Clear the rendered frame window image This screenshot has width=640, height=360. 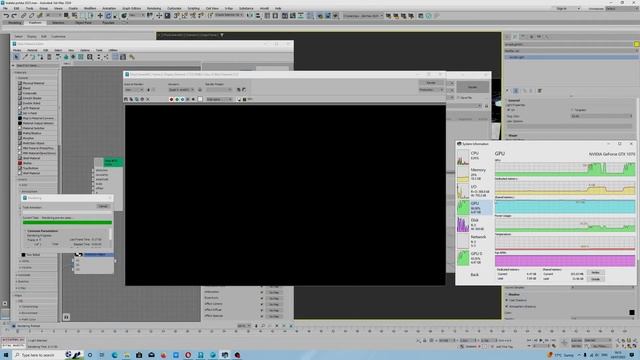tap(148, 99)
